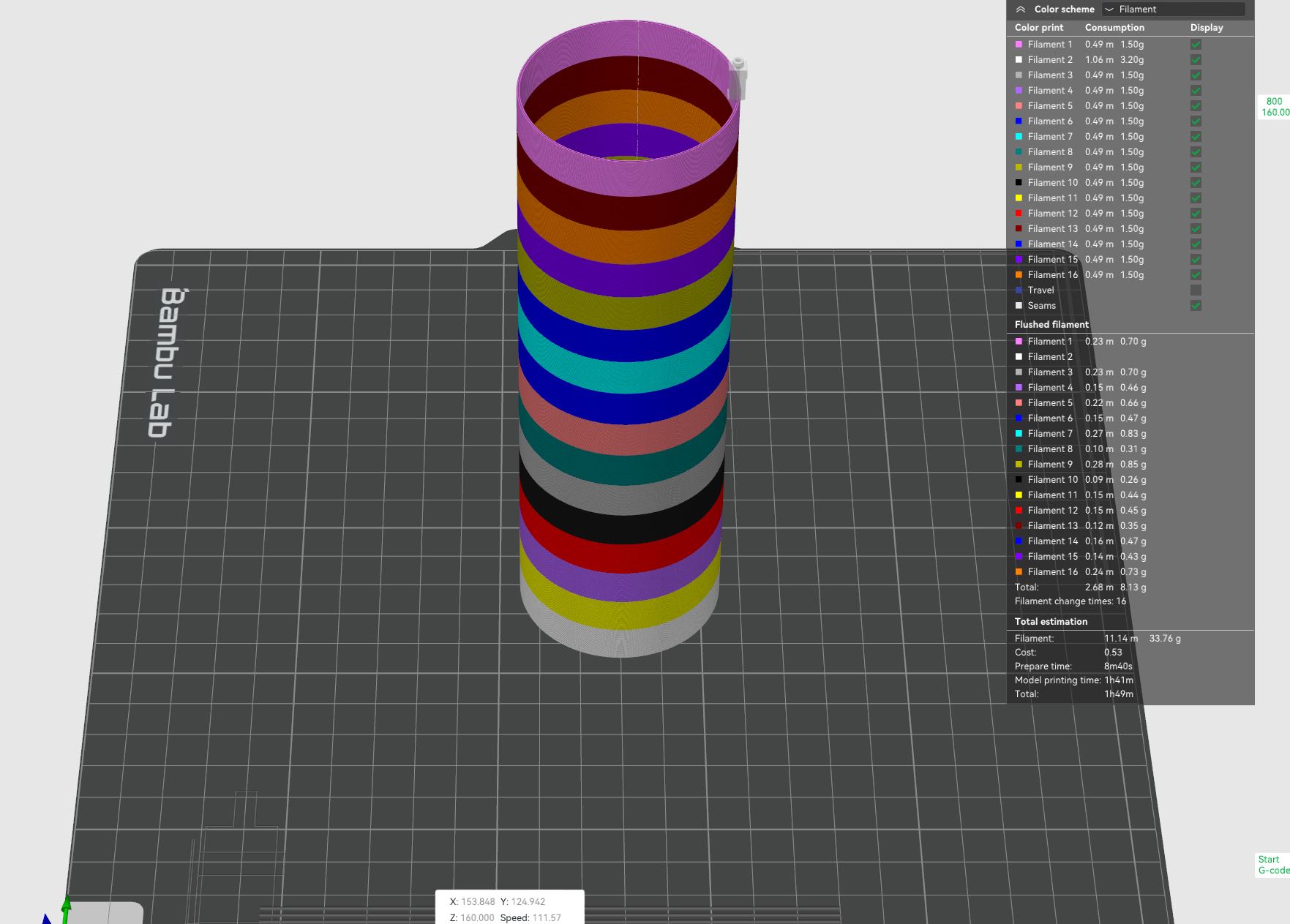This screenshot has height=924, width=1290.
Task: Click the Z: 160.000 position readout
Action: click(472, 918)
